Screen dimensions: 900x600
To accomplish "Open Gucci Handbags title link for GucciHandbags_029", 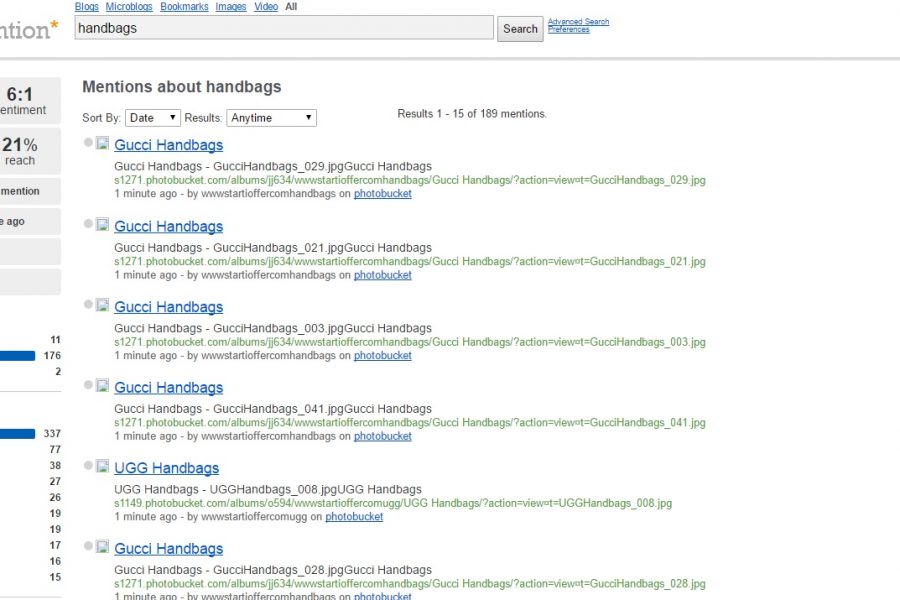I will click(169, 145).
